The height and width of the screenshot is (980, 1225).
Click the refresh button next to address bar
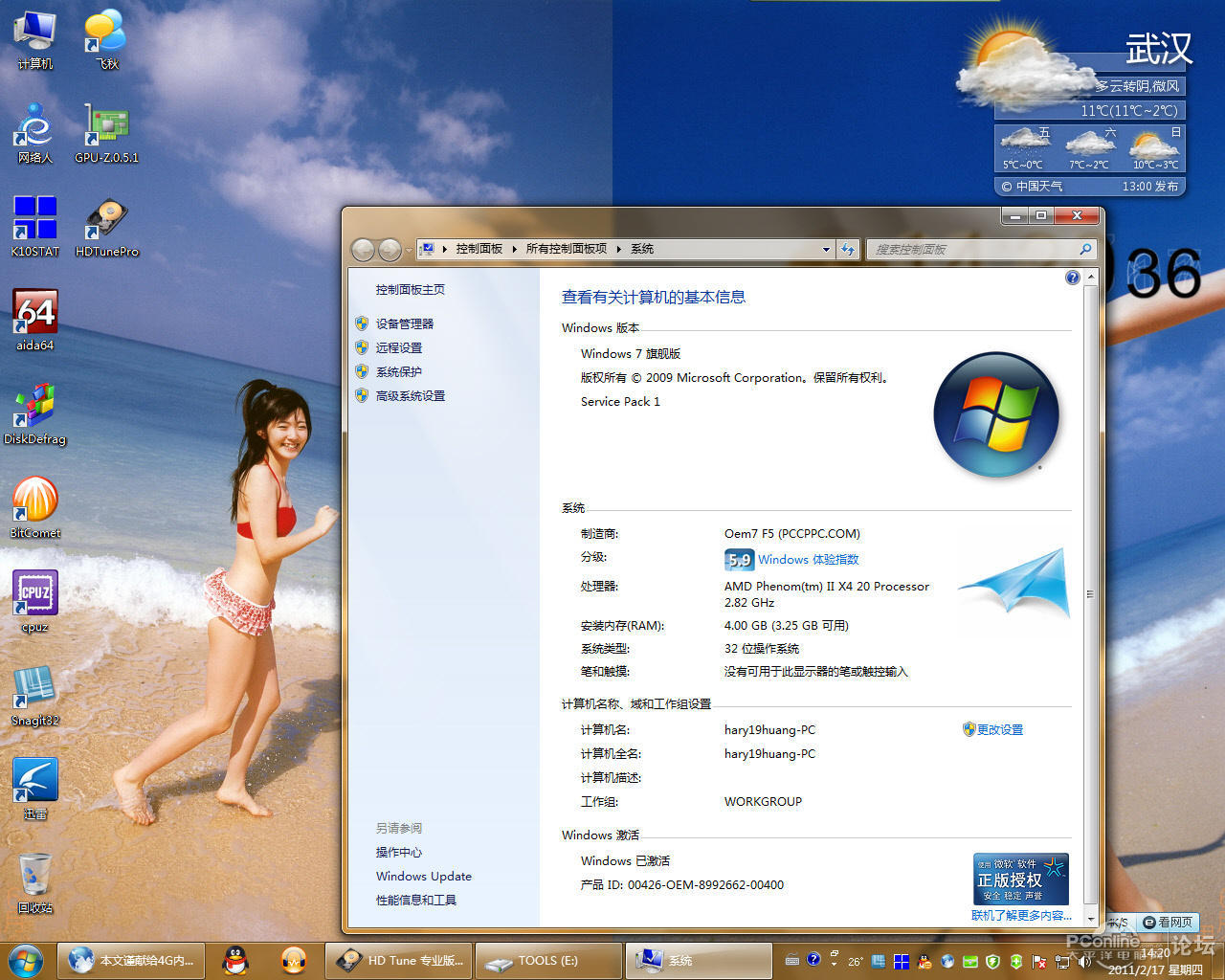pyautogui.click(x=848, y=249)
